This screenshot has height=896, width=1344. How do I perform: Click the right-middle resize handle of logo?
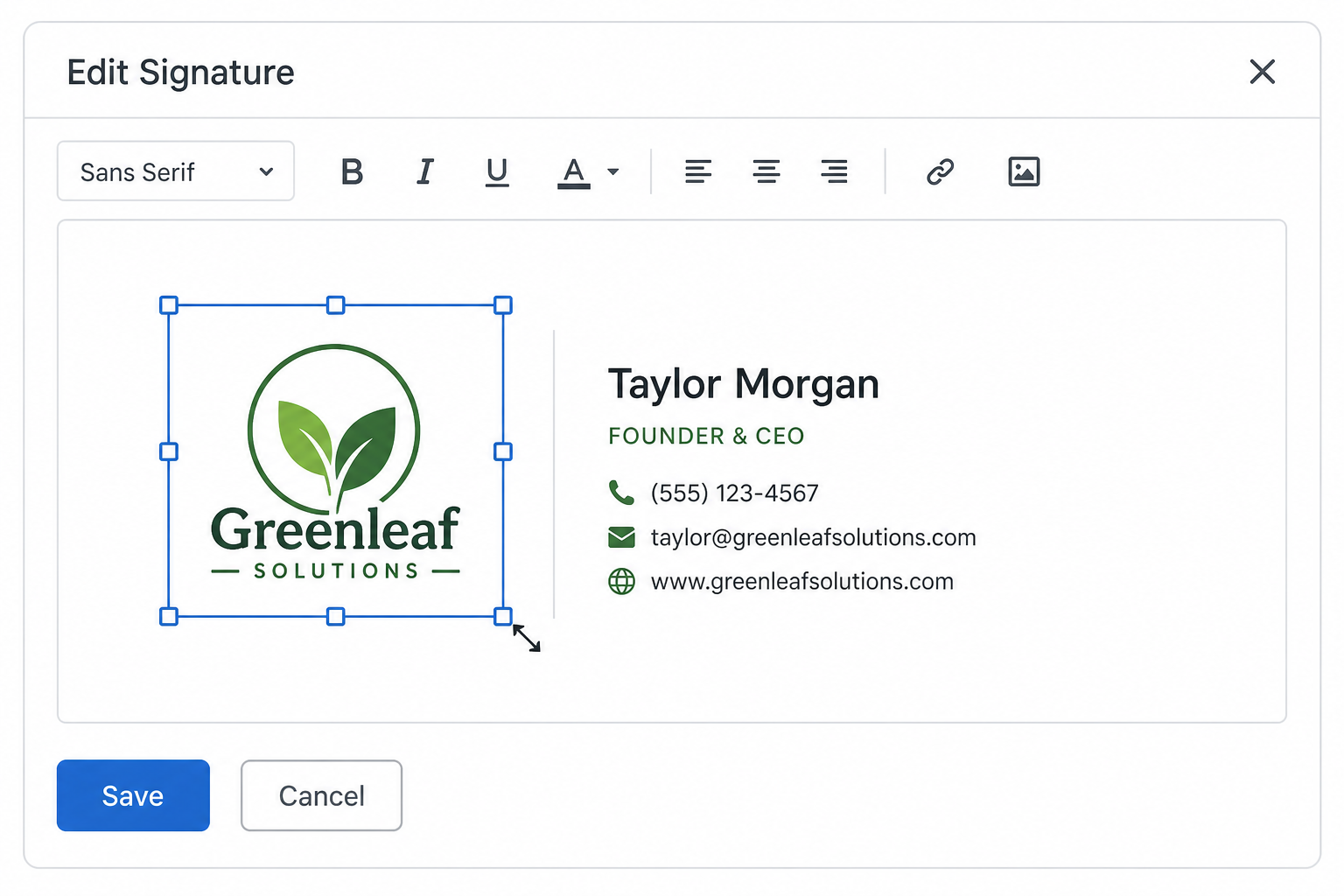503,451
